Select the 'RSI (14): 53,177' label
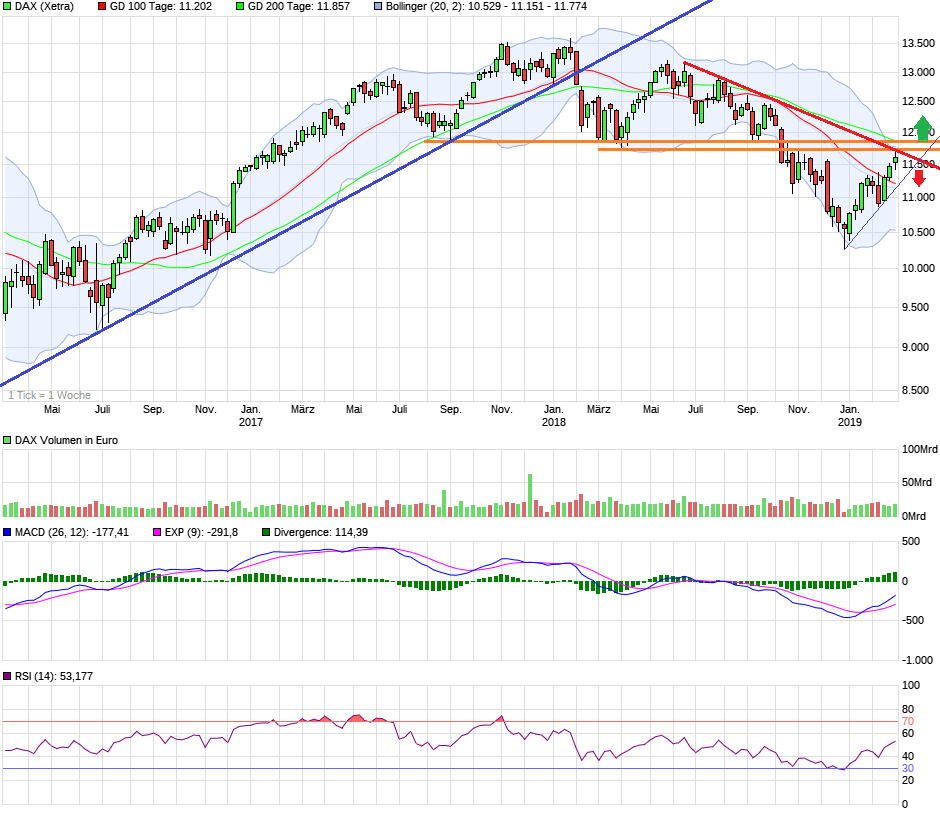This screenshot has height=814, width=940. click(x=54, y=676)
